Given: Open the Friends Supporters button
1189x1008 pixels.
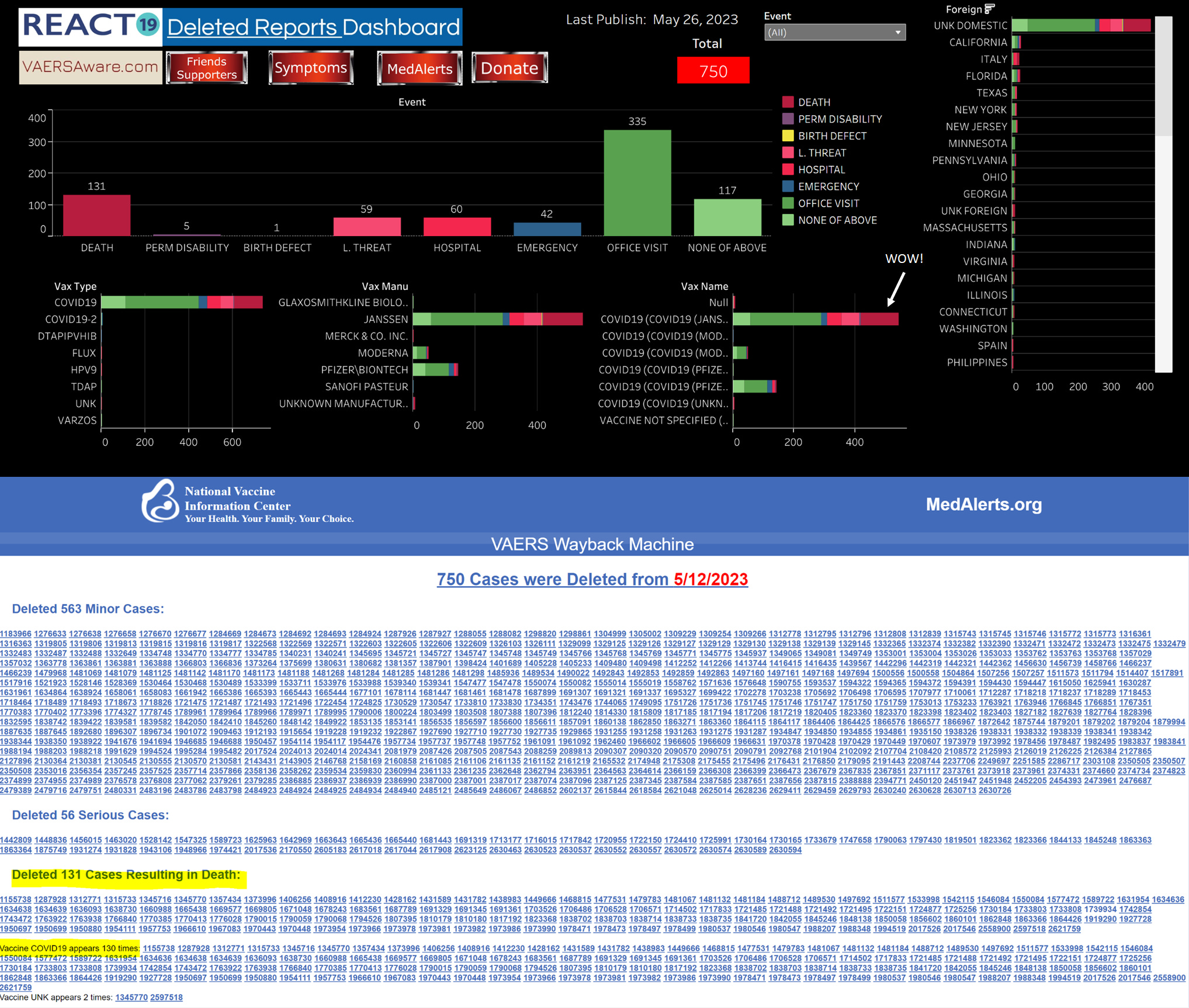Looking at the screenshot, I should tap(207, 68).
